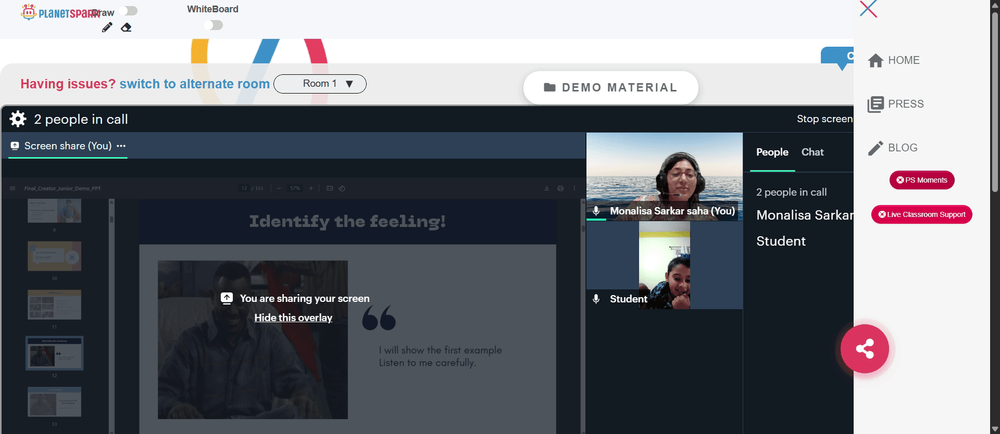Toggle the WhiteBoard switch
Screen dimensions: 1000x434
coord(214,25)
